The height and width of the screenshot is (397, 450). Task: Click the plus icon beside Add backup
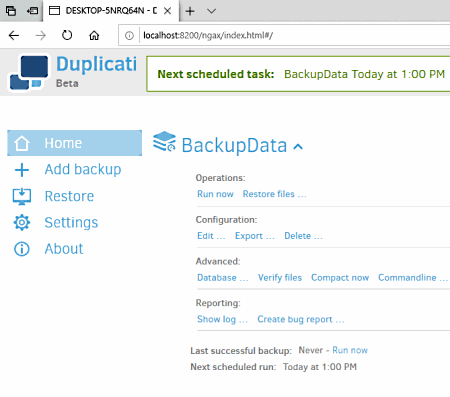coord(22,170)
